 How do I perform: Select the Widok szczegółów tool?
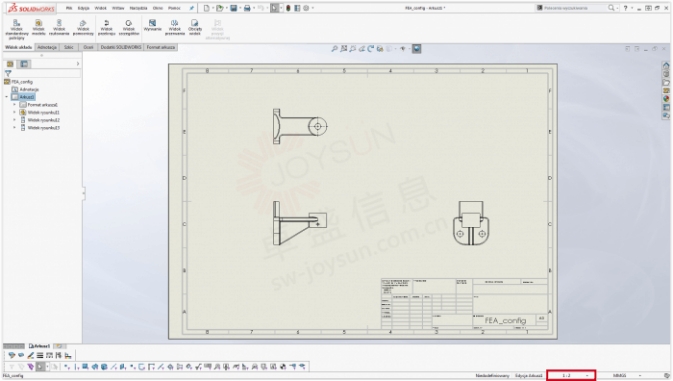[129, 27]
